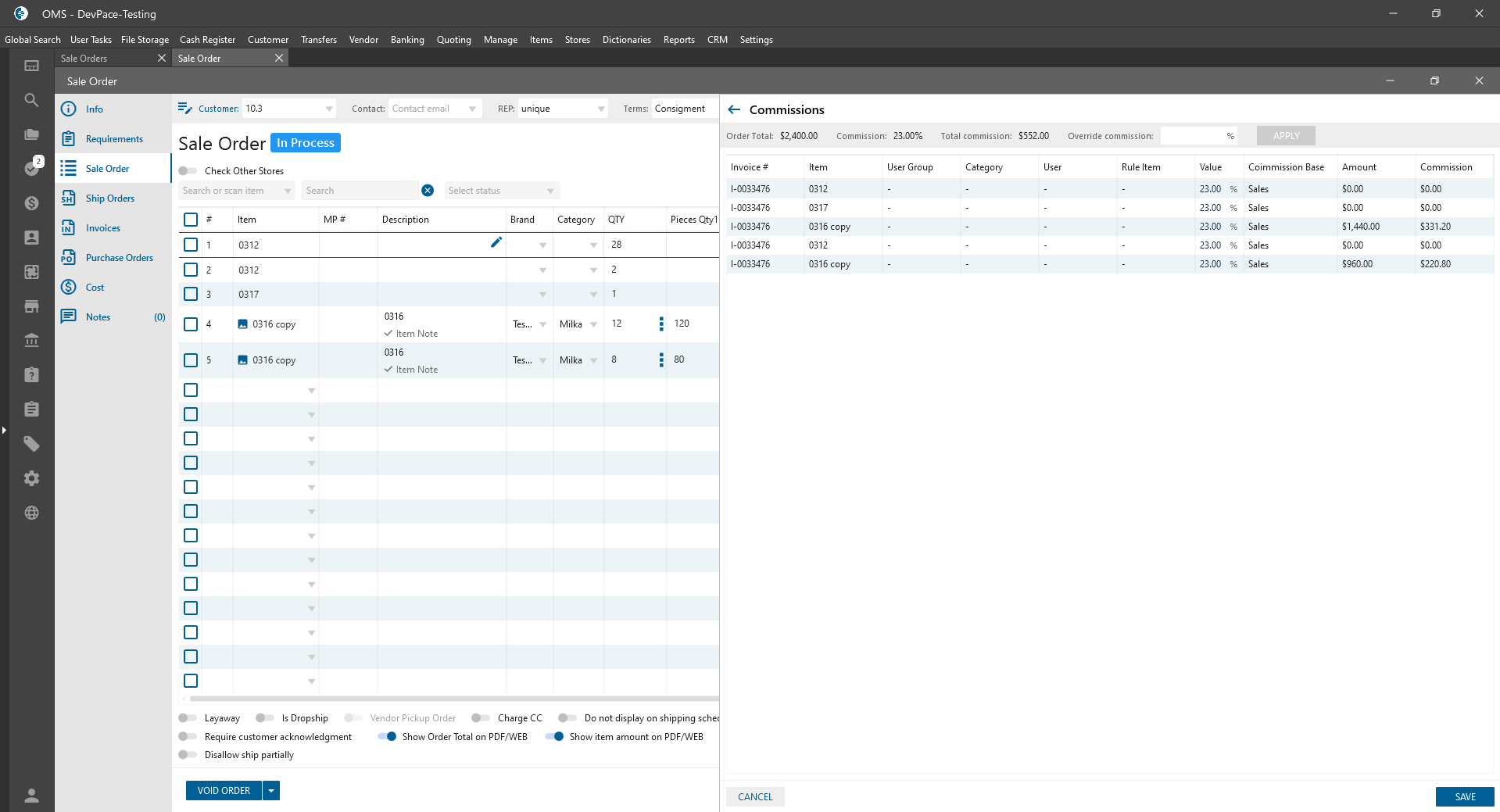This screenshot has width=1500, height=812.
Task: Disable Show Order Total on PDF/WEB
Action: 387,736
